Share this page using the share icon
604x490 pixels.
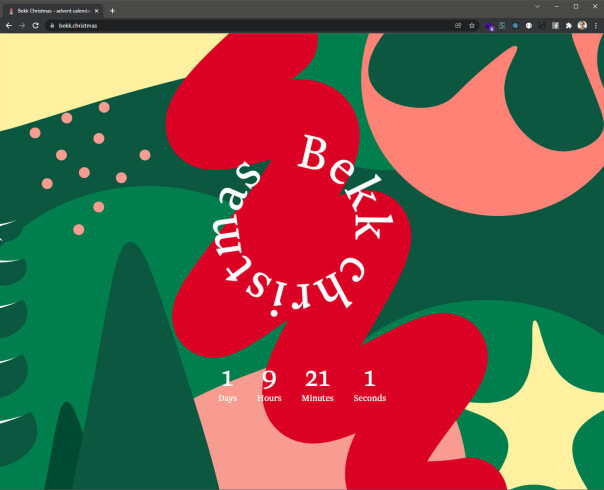click(x=458, y=25)
